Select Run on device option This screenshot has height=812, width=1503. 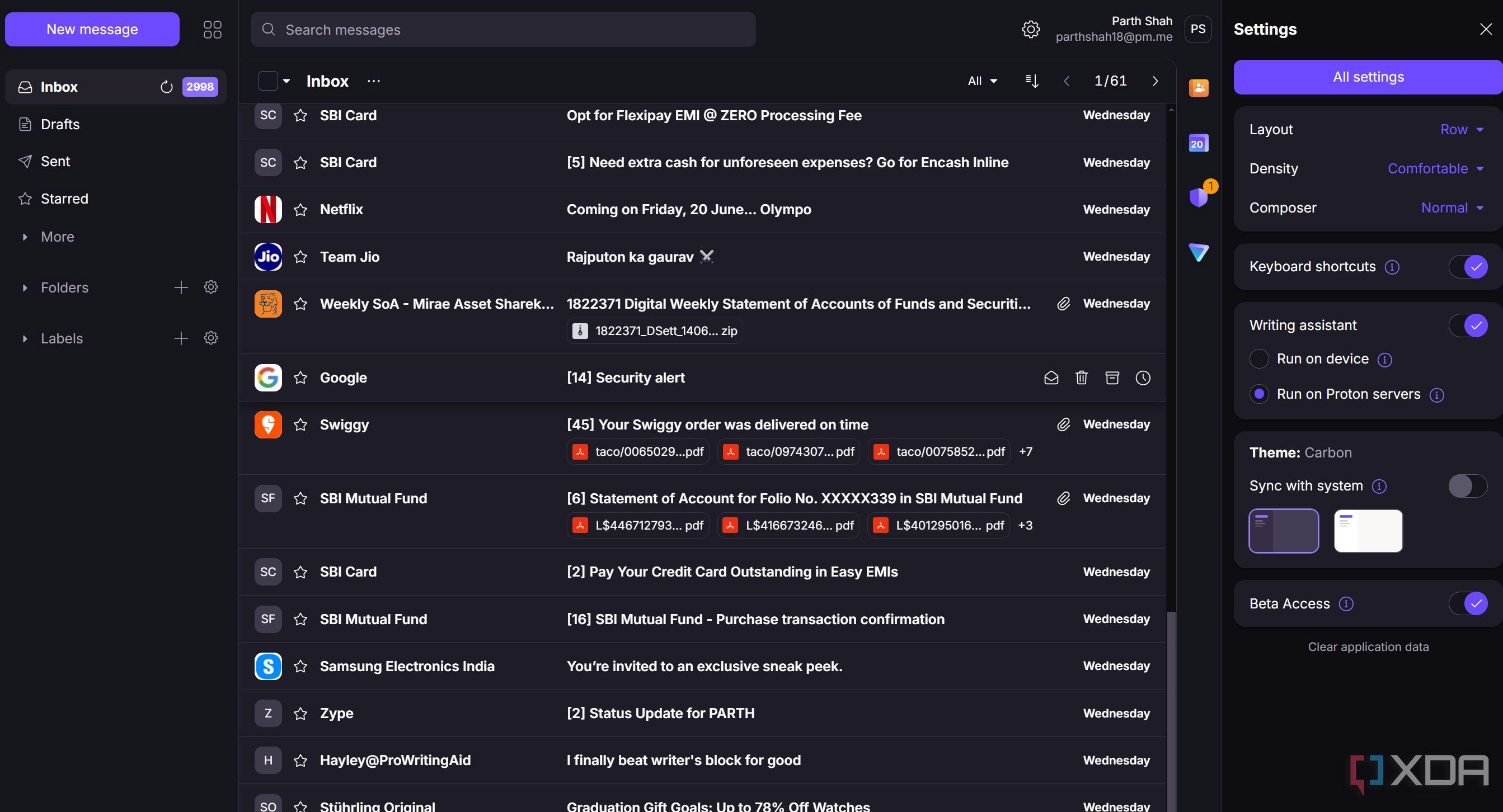pos(1258,359)
